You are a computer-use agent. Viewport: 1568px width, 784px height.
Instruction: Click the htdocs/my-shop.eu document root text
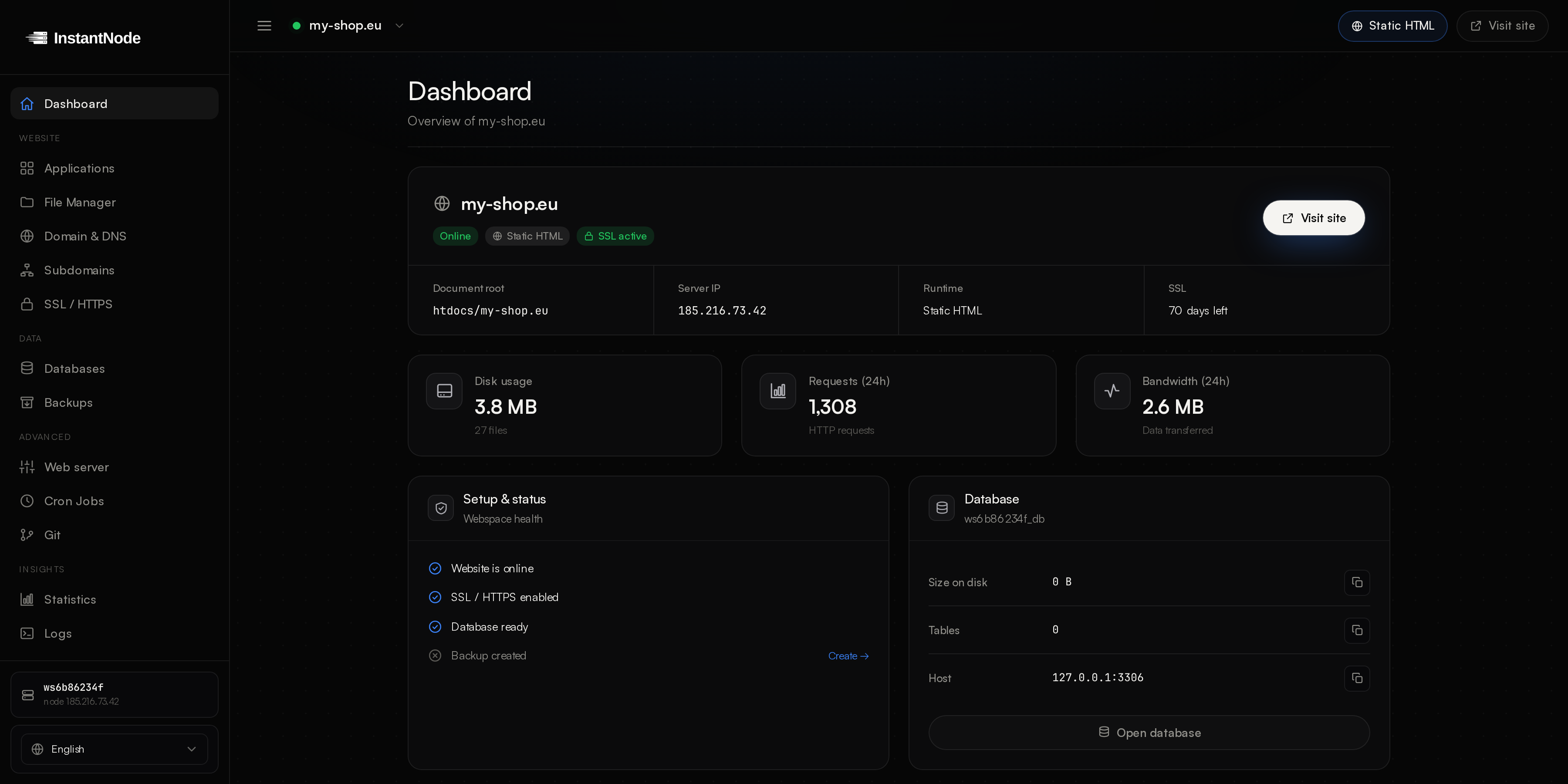[x=490, y=311]
